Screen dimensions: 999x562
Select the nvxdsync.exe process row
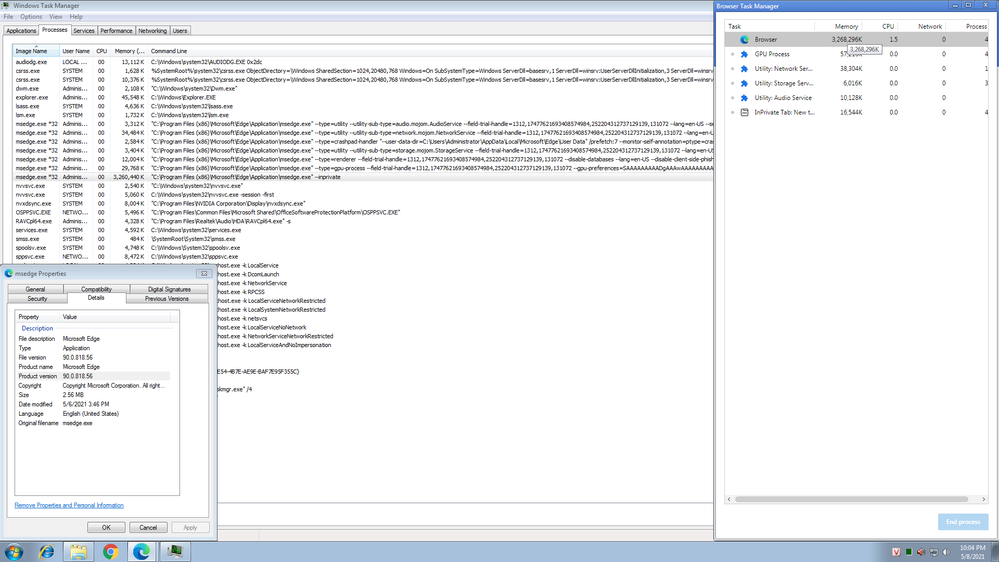coord(363,203)
